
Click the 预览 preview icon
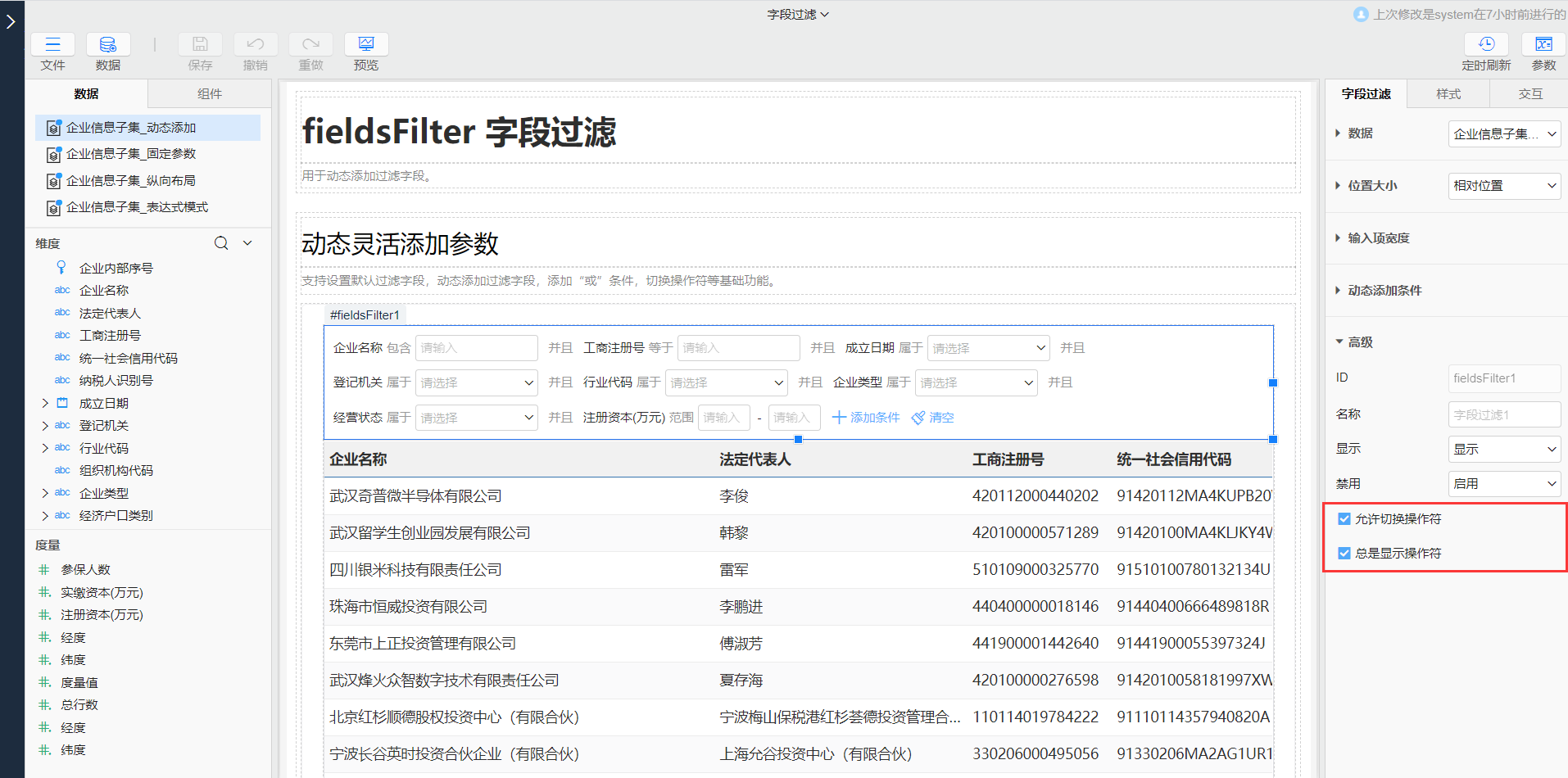[x=366, y=45]
